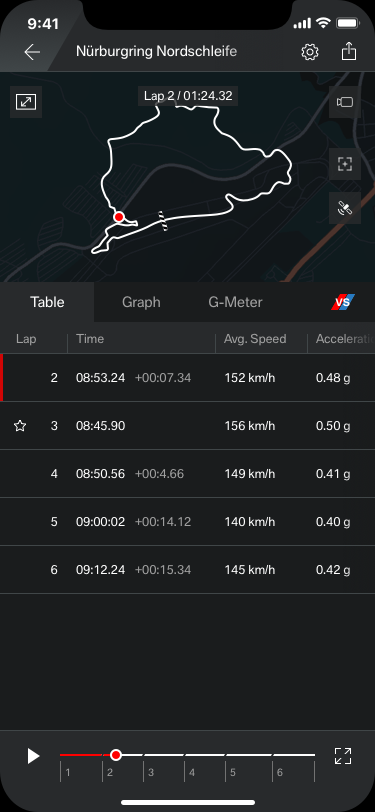The image size is (375, 812).
Task: Center map with the focus frame icon
Action: tap(345, 164)
